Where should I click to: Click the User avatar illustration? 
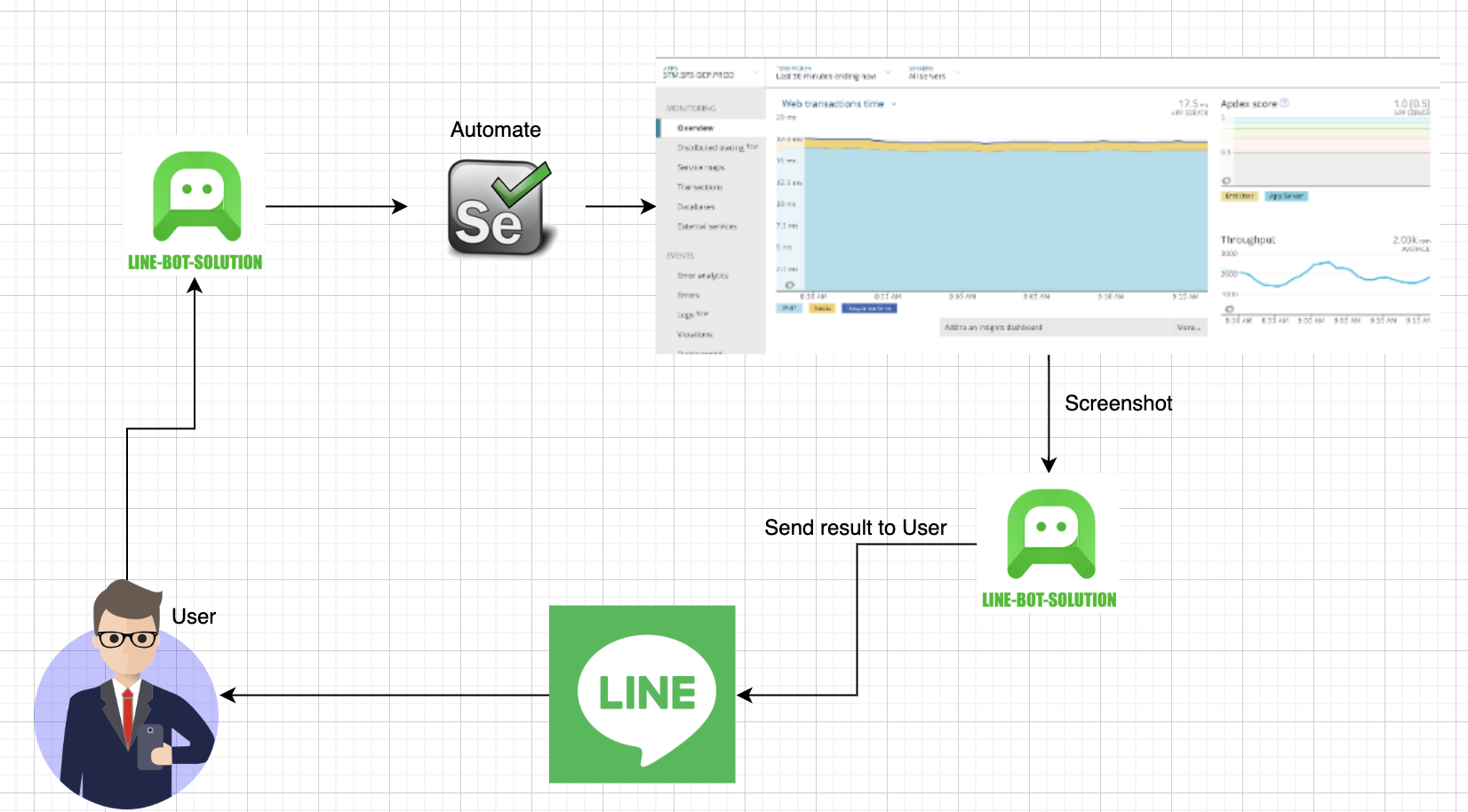[125, 695]
